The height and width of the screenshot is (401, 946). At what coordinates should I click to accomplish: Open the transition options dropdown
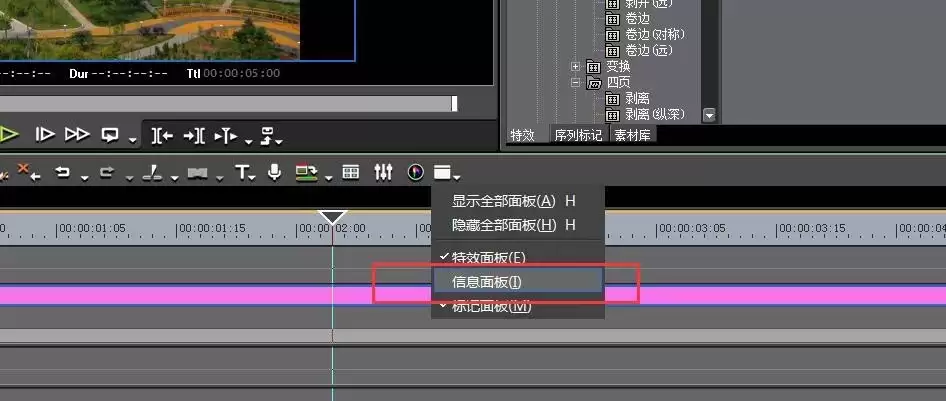220,178
